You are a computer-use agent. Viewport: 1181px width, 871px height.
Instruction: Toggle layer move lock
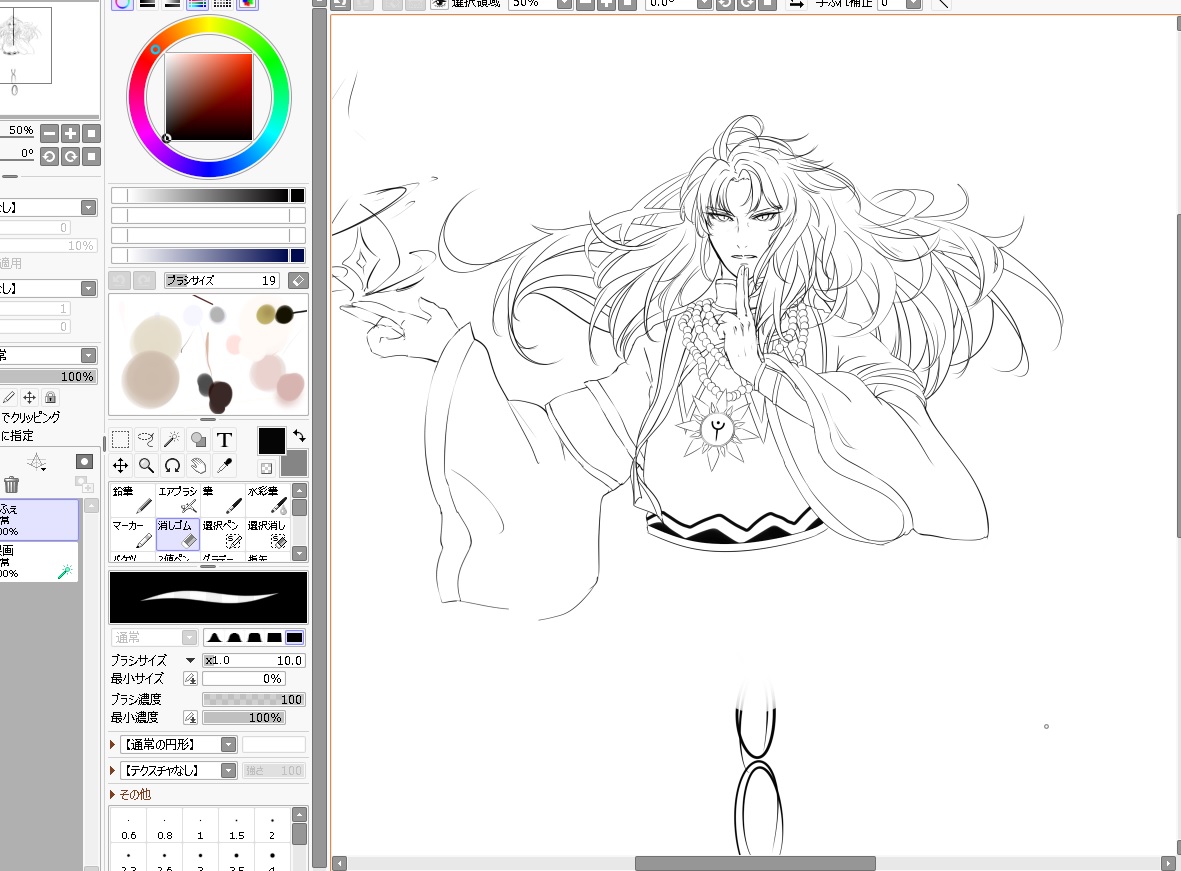pyautogui.click(x=29, y=397)
